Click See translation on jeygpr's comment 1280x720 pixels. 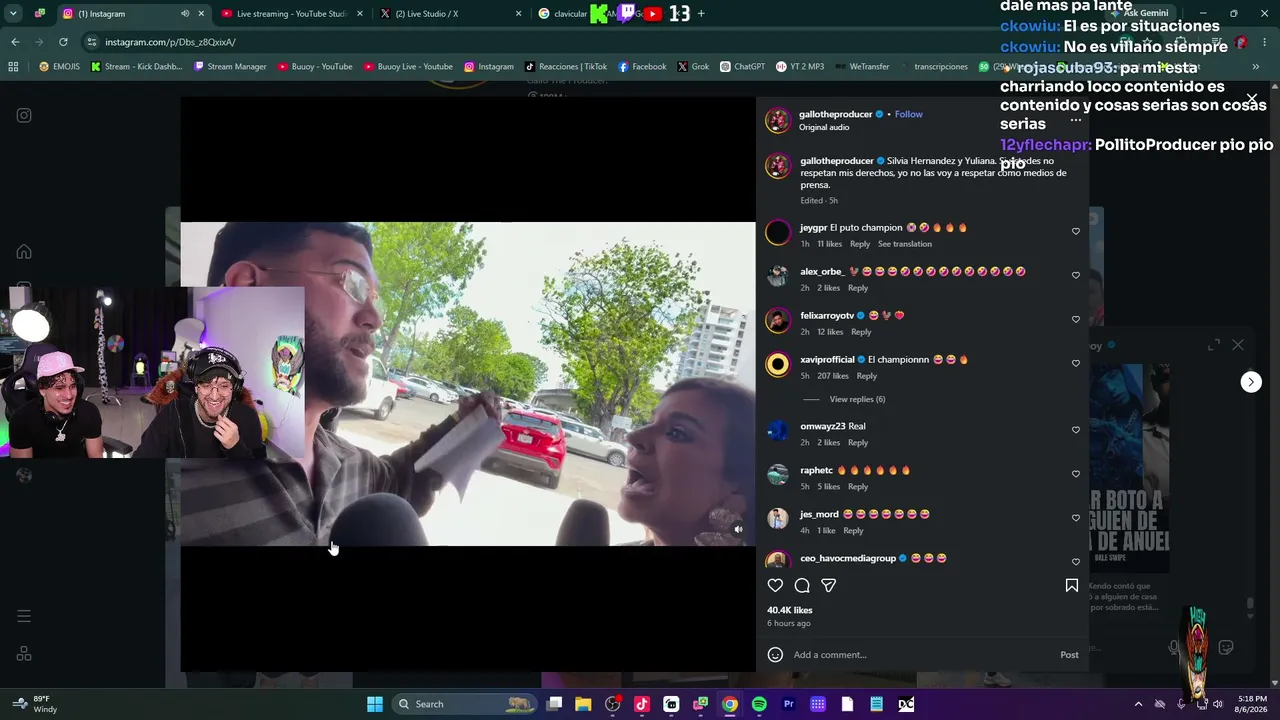point(905,244)
